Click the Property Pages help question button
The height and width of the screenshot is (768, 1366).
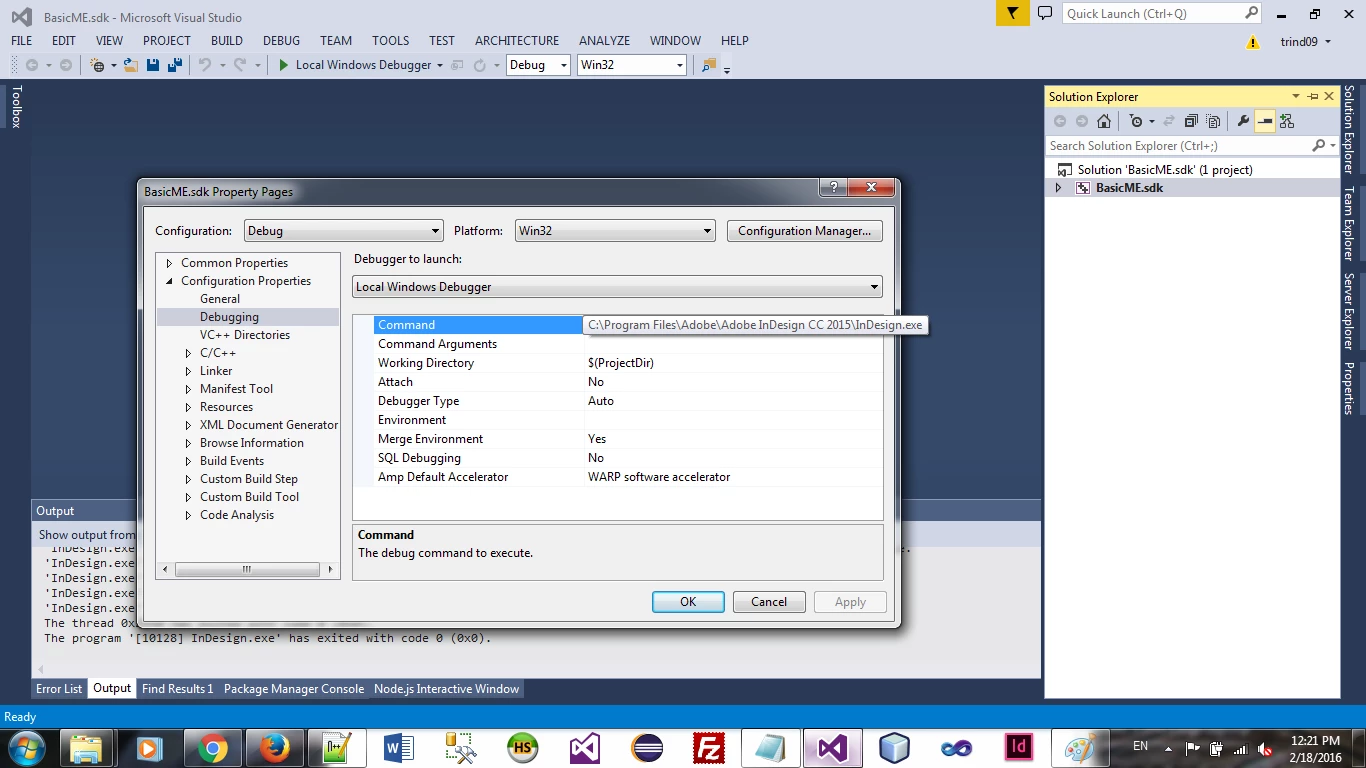pyautogui.click(x=834, y=188)
